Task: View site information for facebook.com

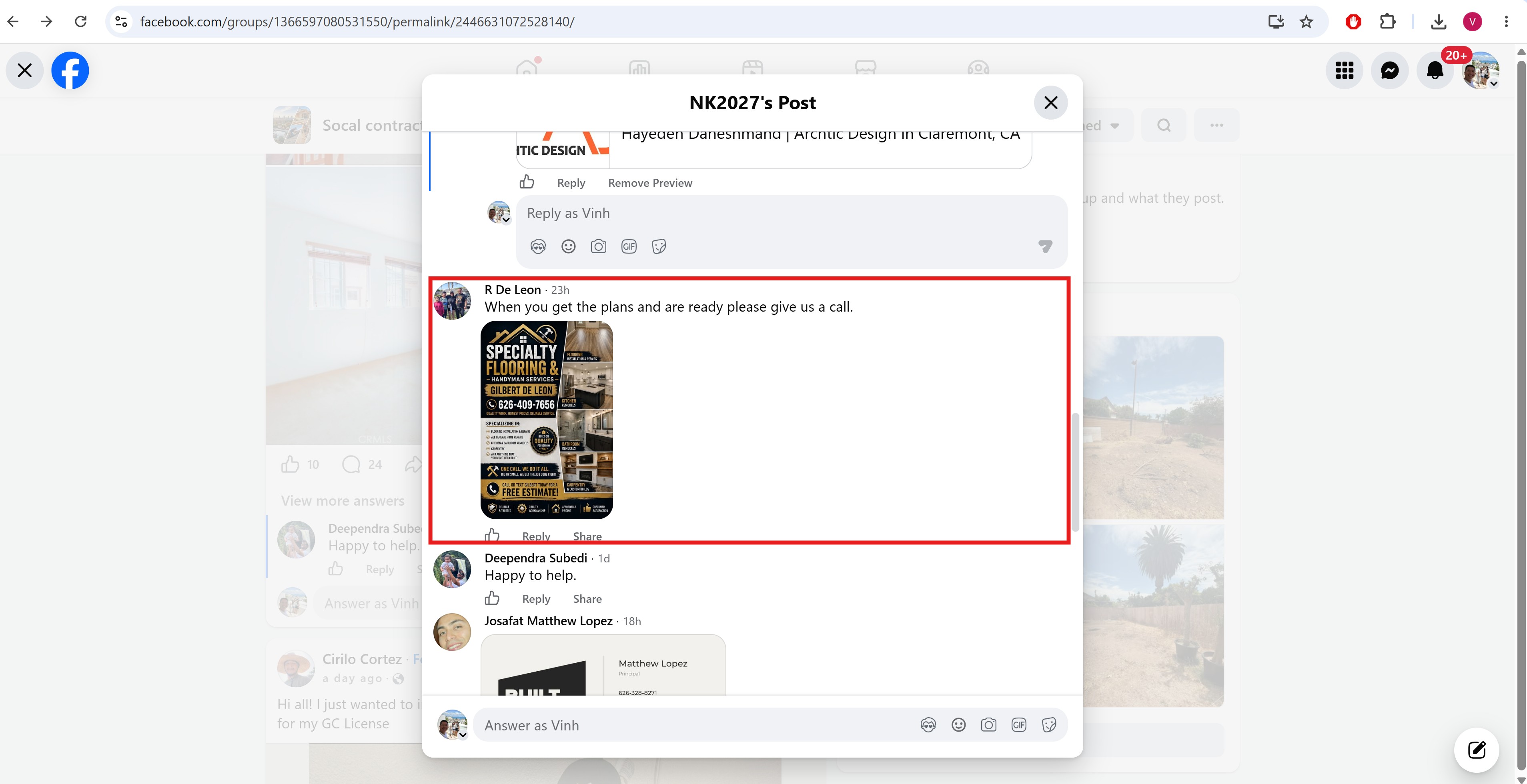Action: point(122,22)
